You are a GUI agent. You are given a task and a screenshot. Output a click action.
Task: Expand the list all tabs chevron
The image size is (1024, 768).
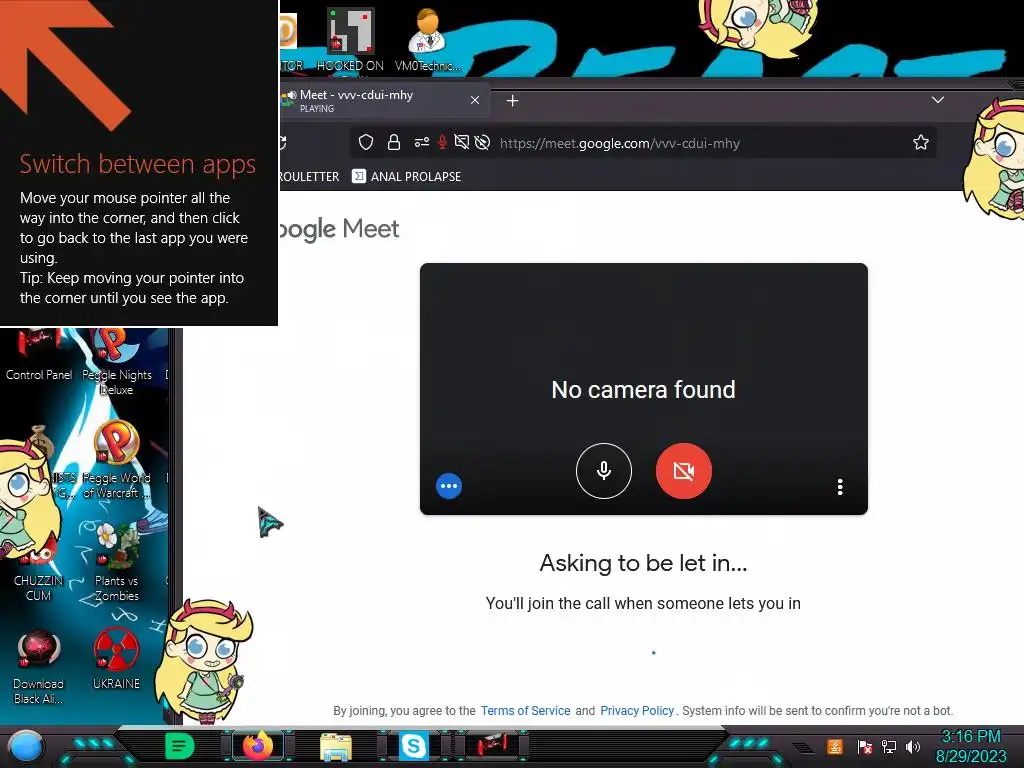coord(938,100)
